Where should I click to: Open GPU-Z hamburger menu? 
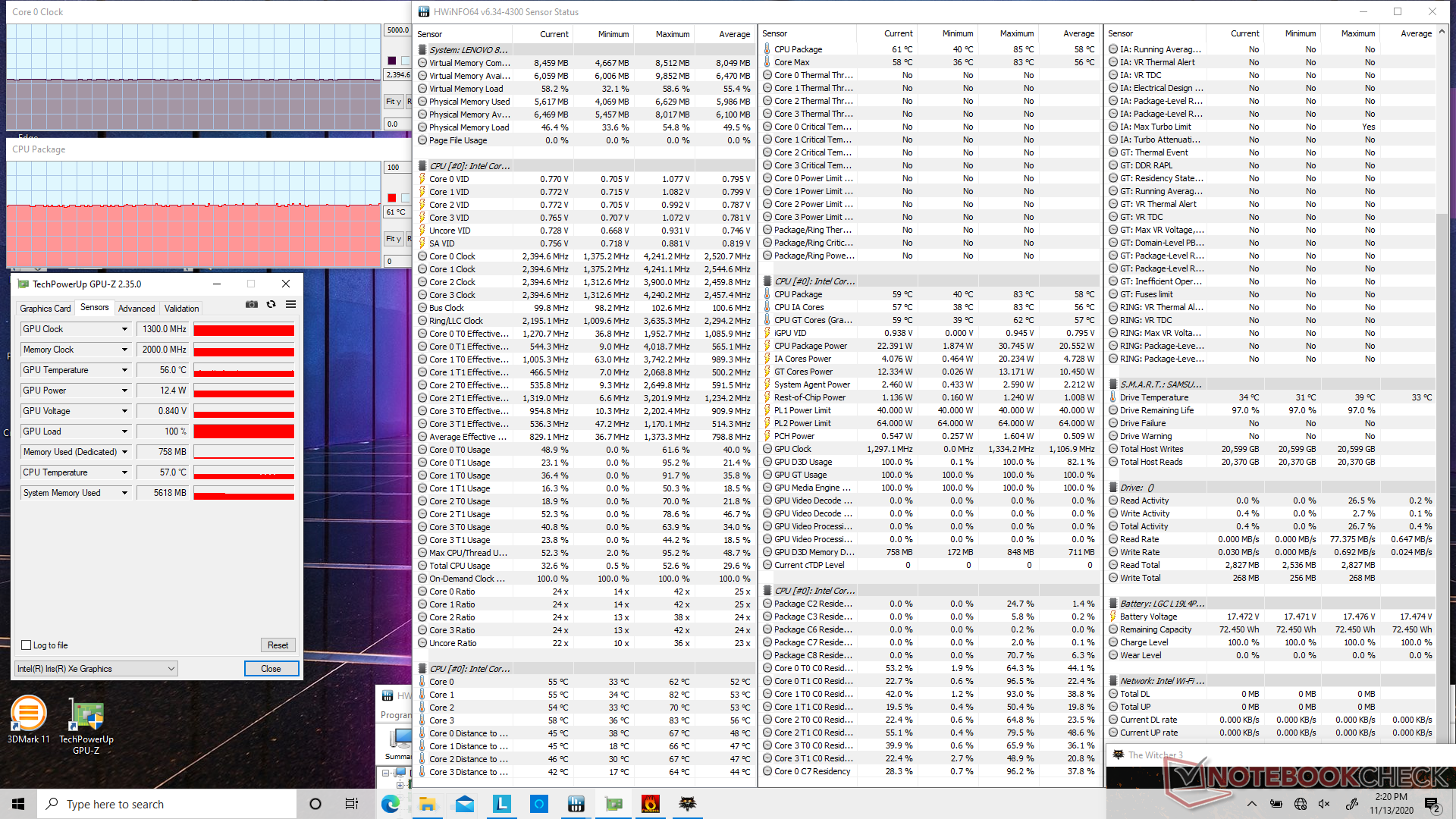point(290,304)
